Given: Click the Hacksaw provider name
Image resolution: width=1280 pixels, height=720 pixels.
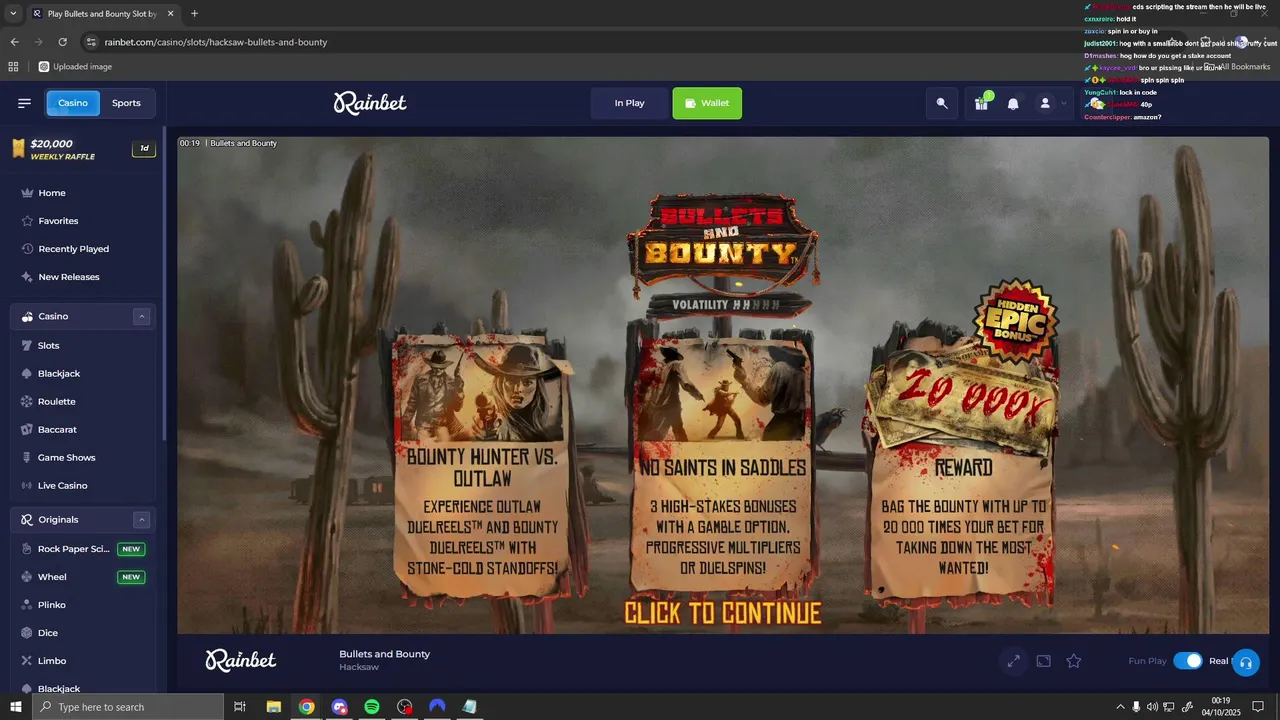Looking at the screenshot, I should (x=359, y=667).
